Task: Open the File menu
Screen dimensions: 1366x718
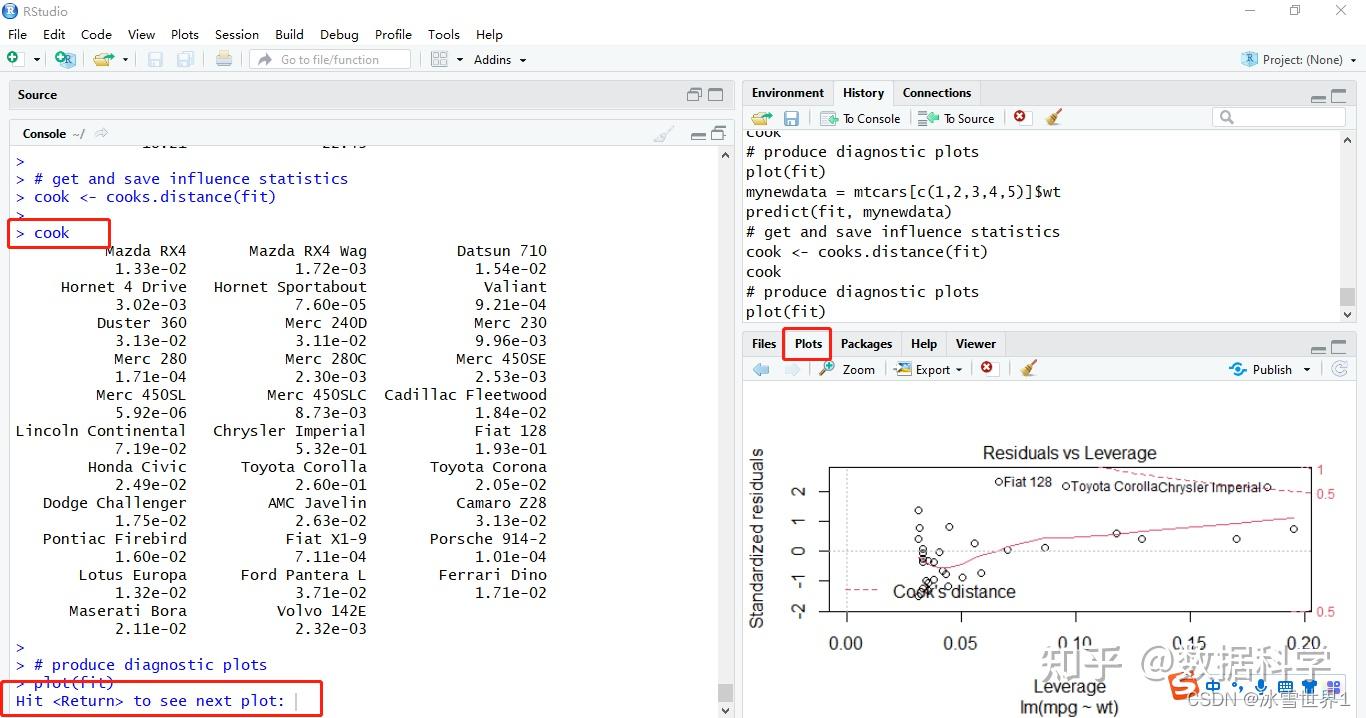Action: (18, 34)
